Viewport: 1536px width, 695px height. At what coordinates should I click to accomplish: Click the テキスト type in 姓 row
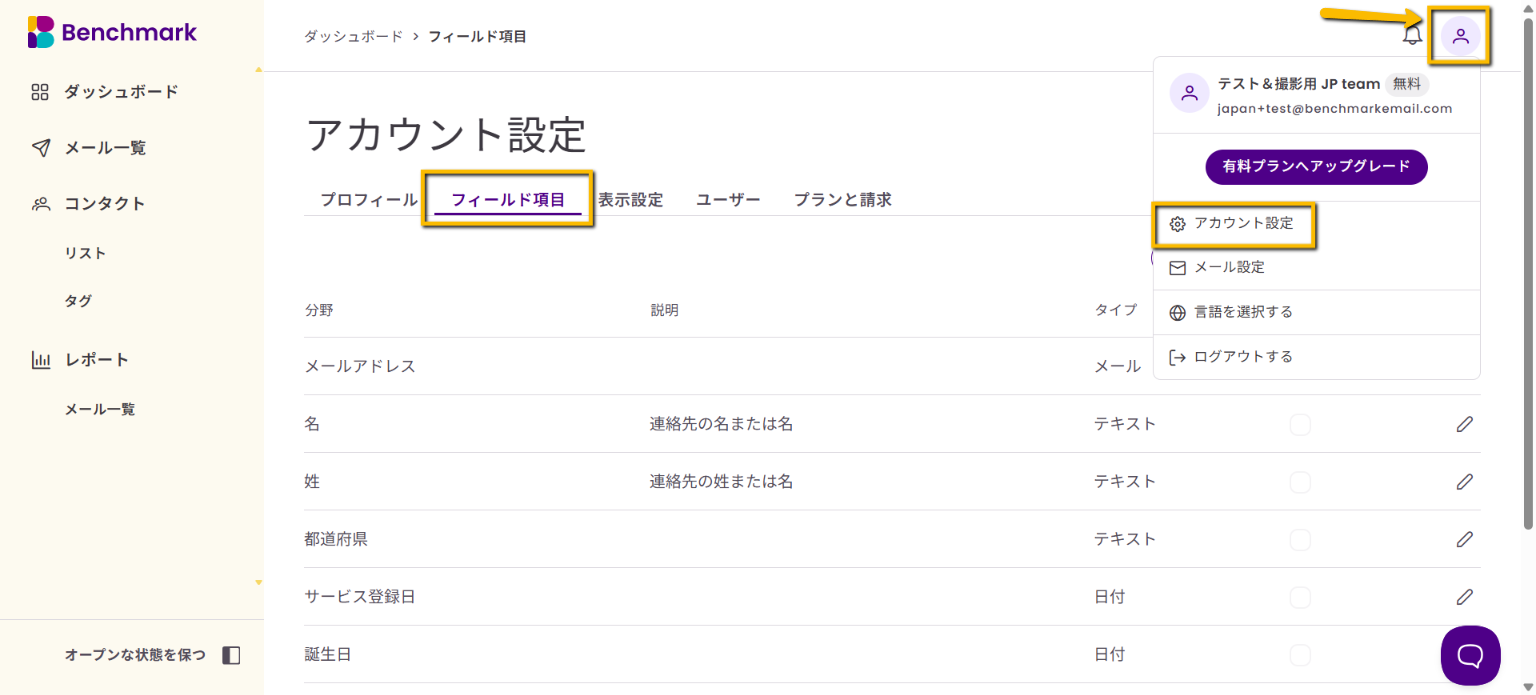click(x=1125, y=482)
